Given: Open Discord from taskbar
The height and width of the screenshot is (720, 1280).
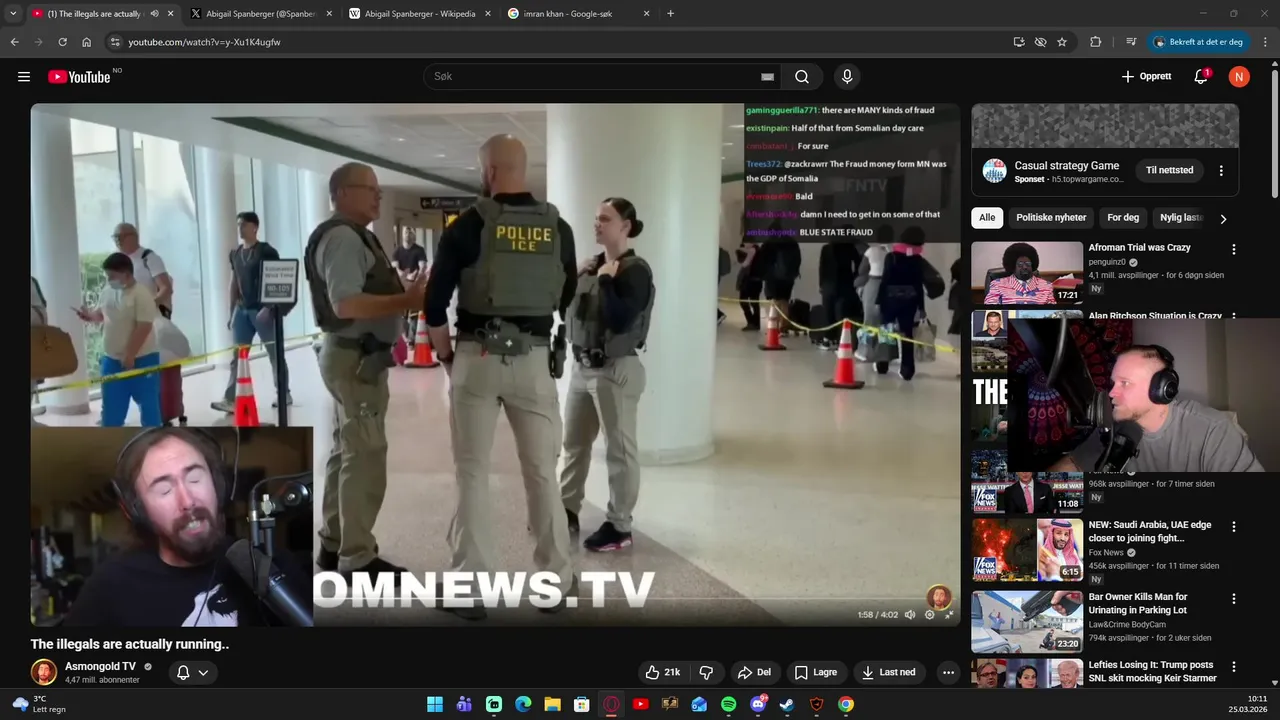Looking at the screenshot, I should click(758, 704).
